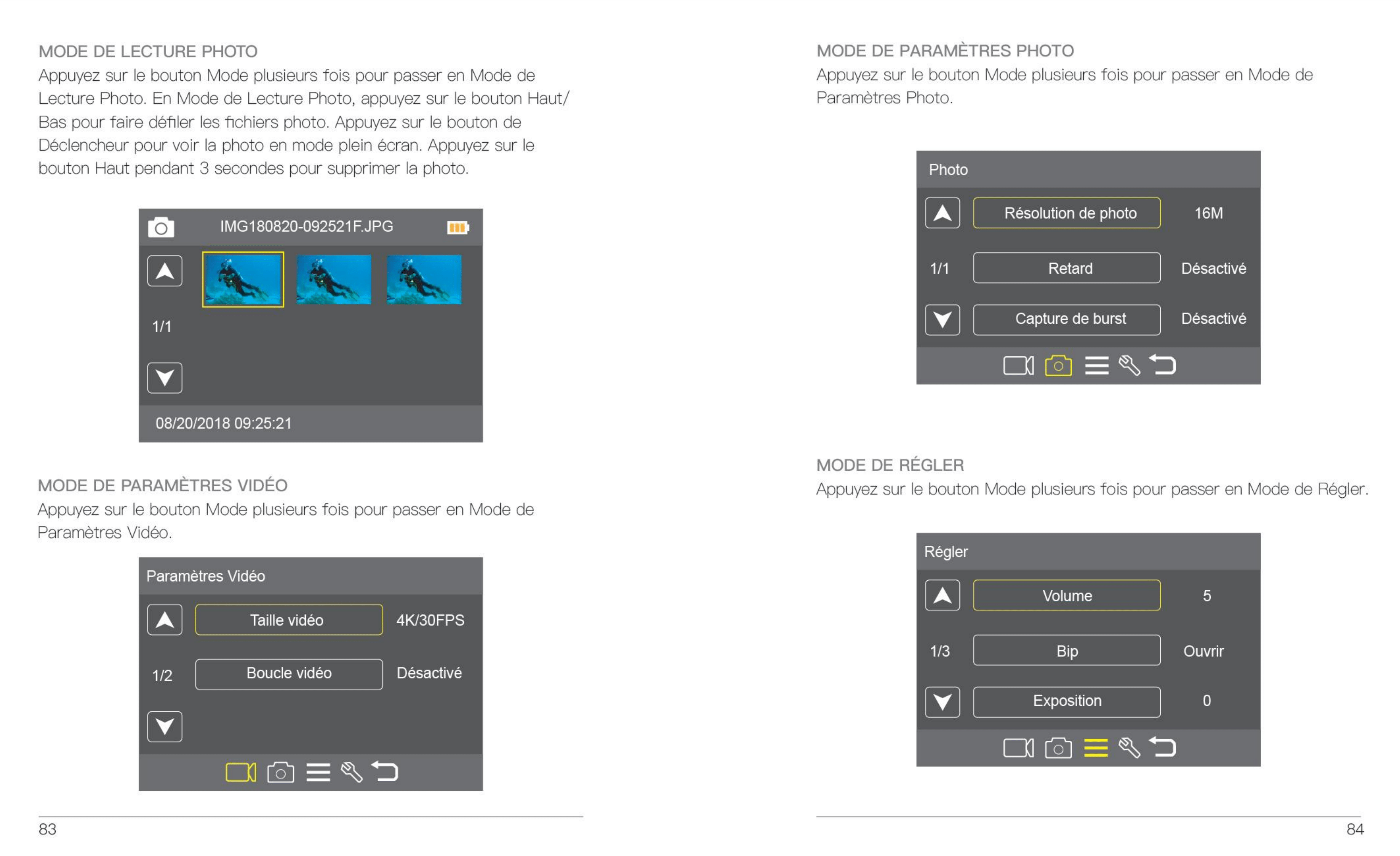Viewport: 1400px width, 856px height.
Task: Click the up arrow in the Régler screen
Action: click(x=943, y=596)
